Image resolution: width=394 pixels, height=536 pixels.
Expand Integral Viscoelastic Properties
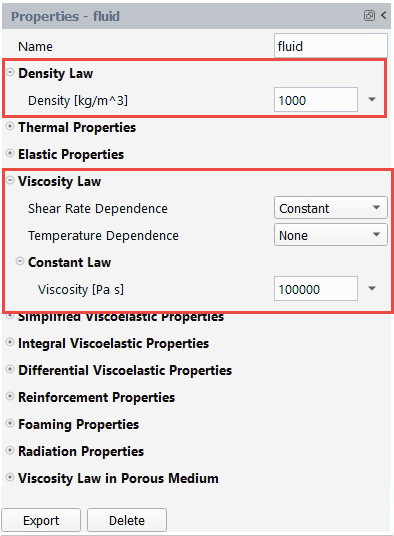(x=10, y=343)
